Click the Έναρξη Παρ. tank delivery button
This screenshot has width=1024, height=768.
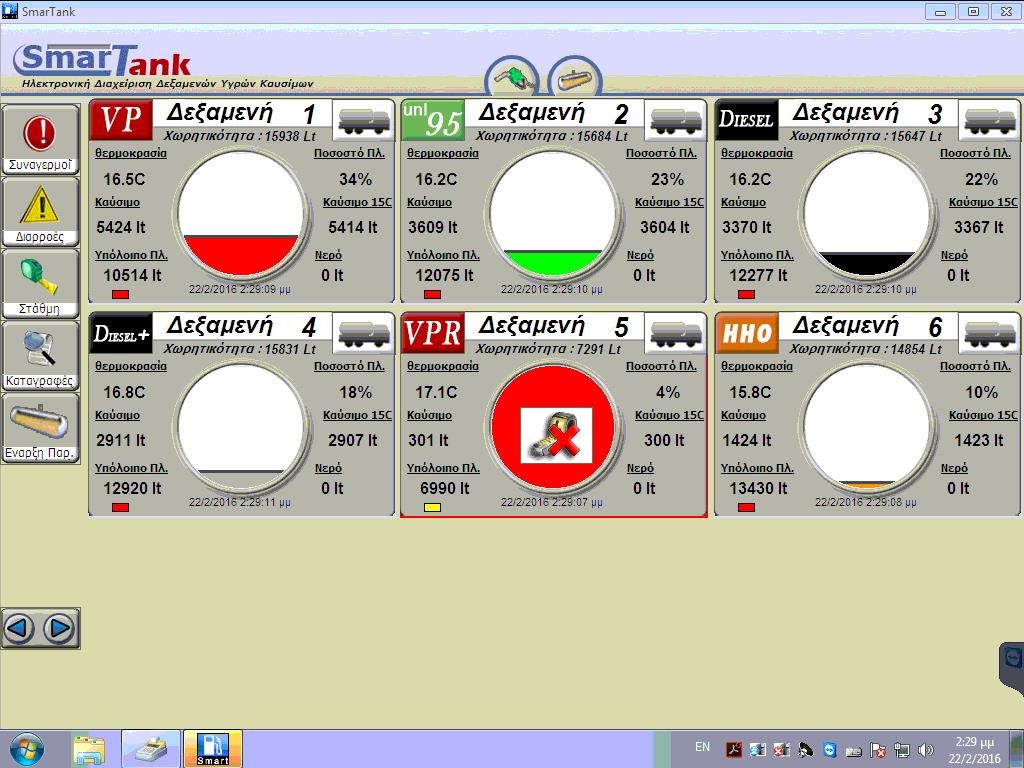40,428
